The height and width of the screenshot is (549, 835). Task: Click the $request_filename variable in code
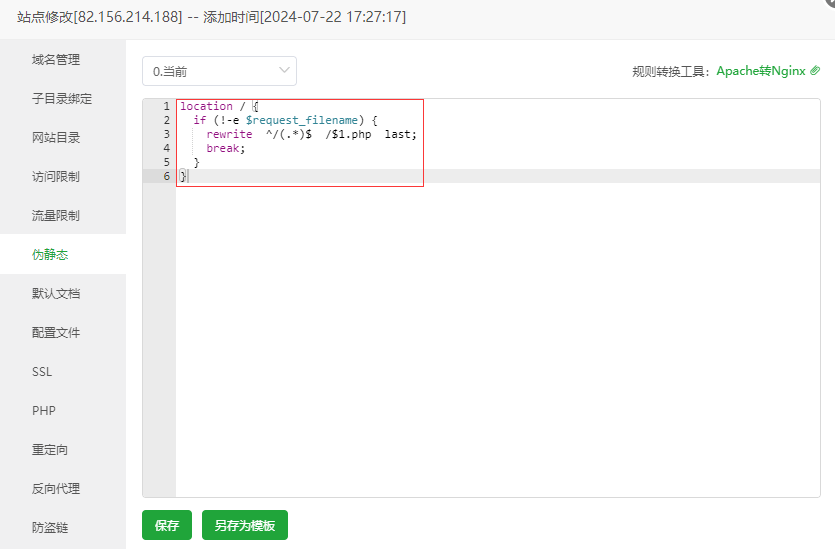[x=301, y=120]
